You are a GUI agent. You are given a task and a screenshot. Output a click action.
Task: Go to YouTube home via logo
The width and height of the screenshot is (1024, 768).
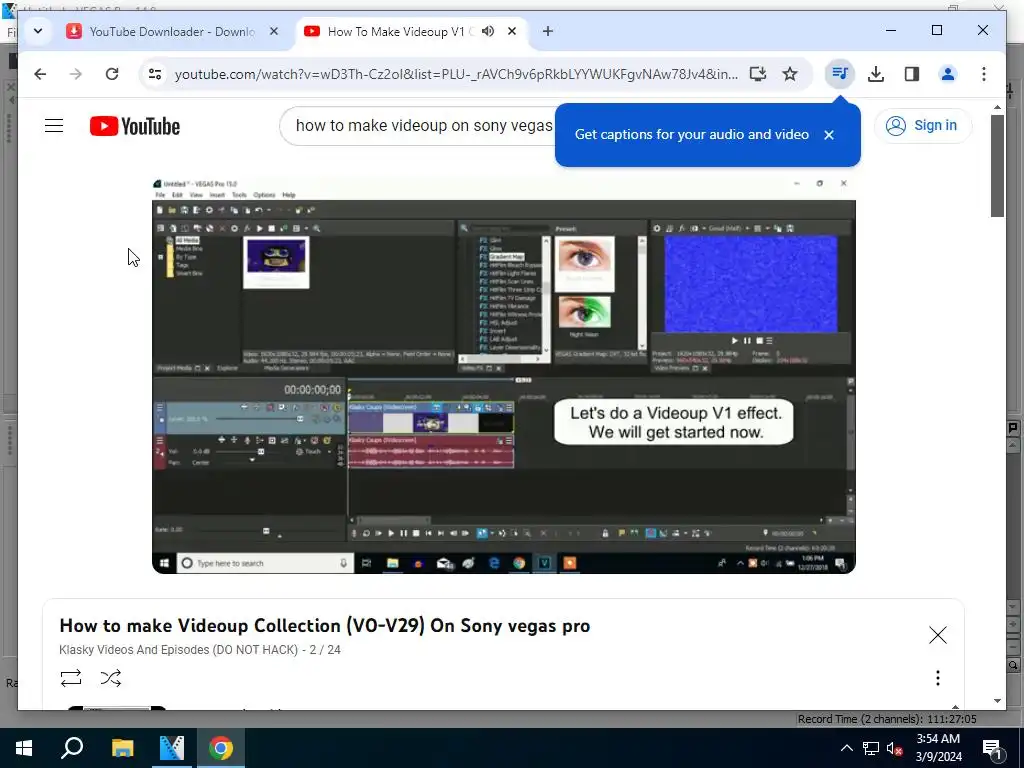click(x=135, y=126)
